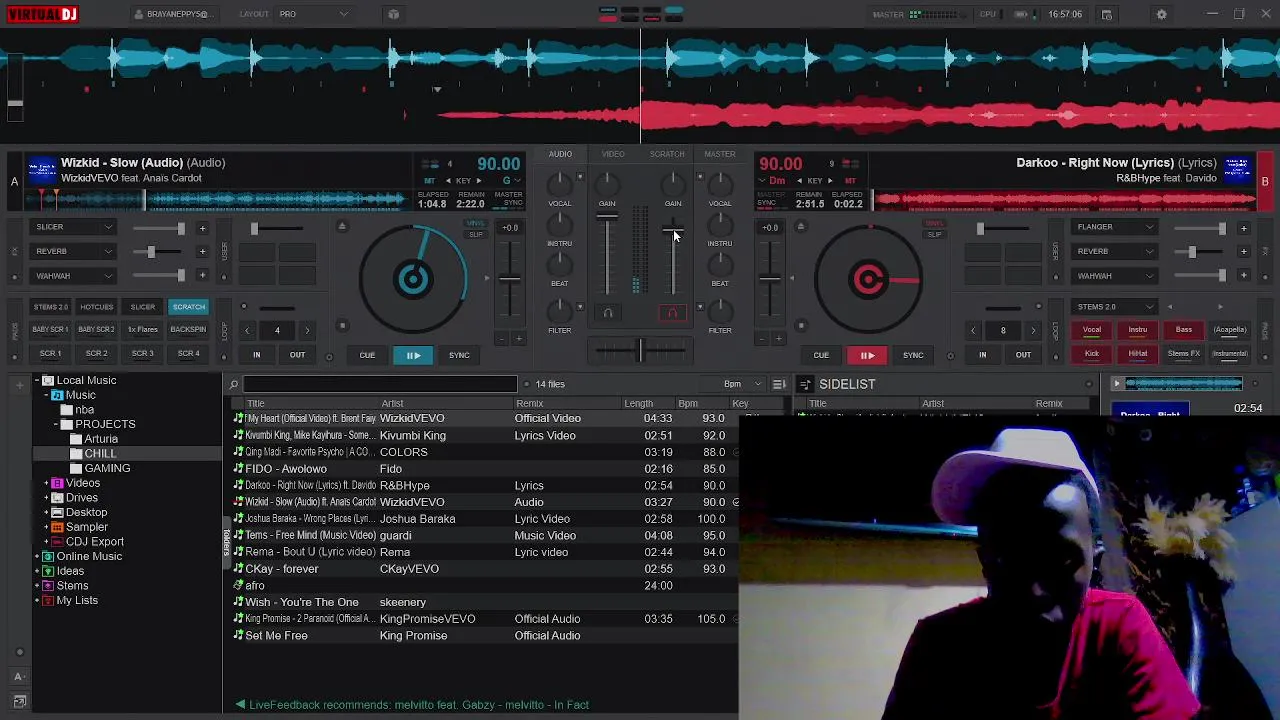This screenshot has height=720, width=1280.
Task: Switch mixer to SCRATCH tab
Action: pyautogui.click(x=667, y=154)
